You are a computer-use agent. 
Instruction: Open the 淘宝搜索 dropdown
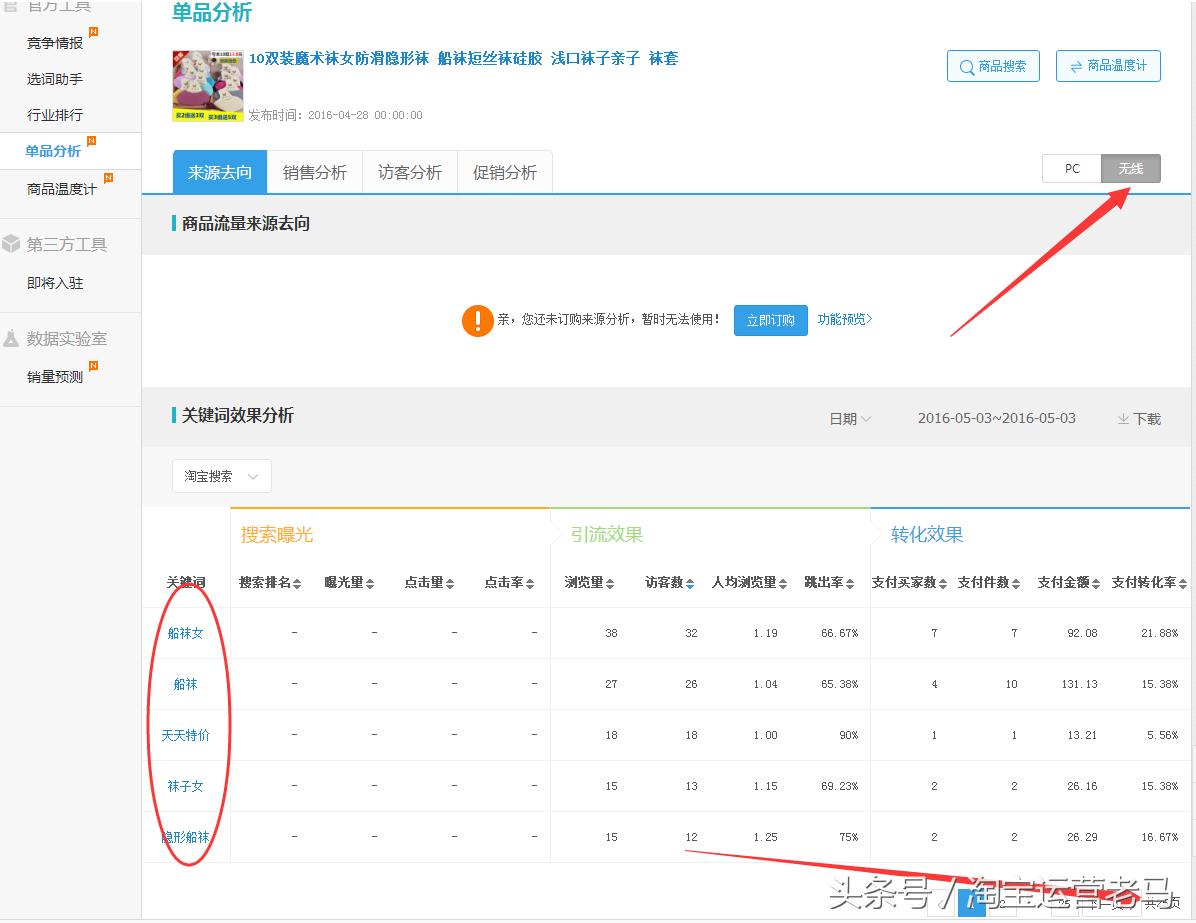point(221,476)
